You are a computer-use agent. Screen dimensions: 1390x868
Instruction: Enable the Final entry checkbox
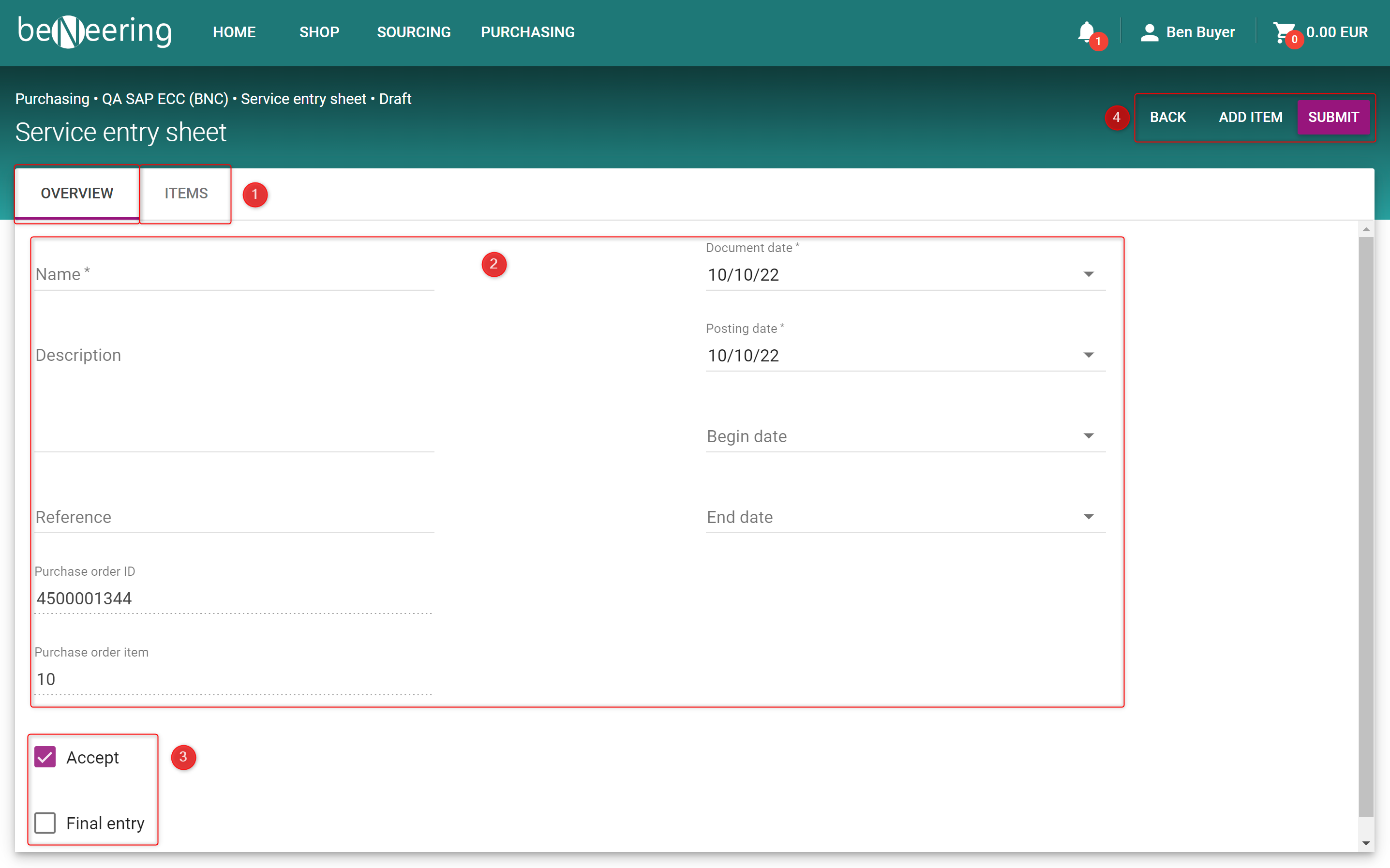click(45, 823)
